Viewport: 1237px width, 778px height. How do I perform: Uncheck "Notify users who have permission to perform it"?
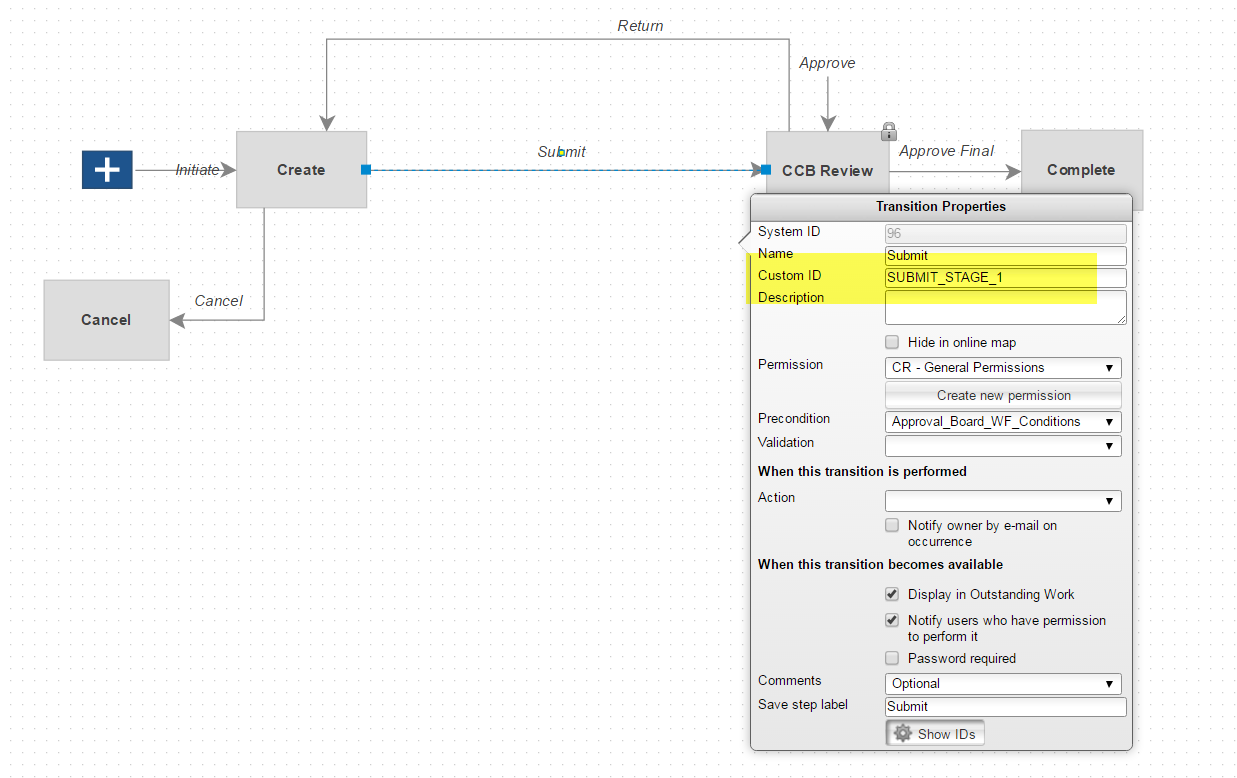tap(891, 620)
